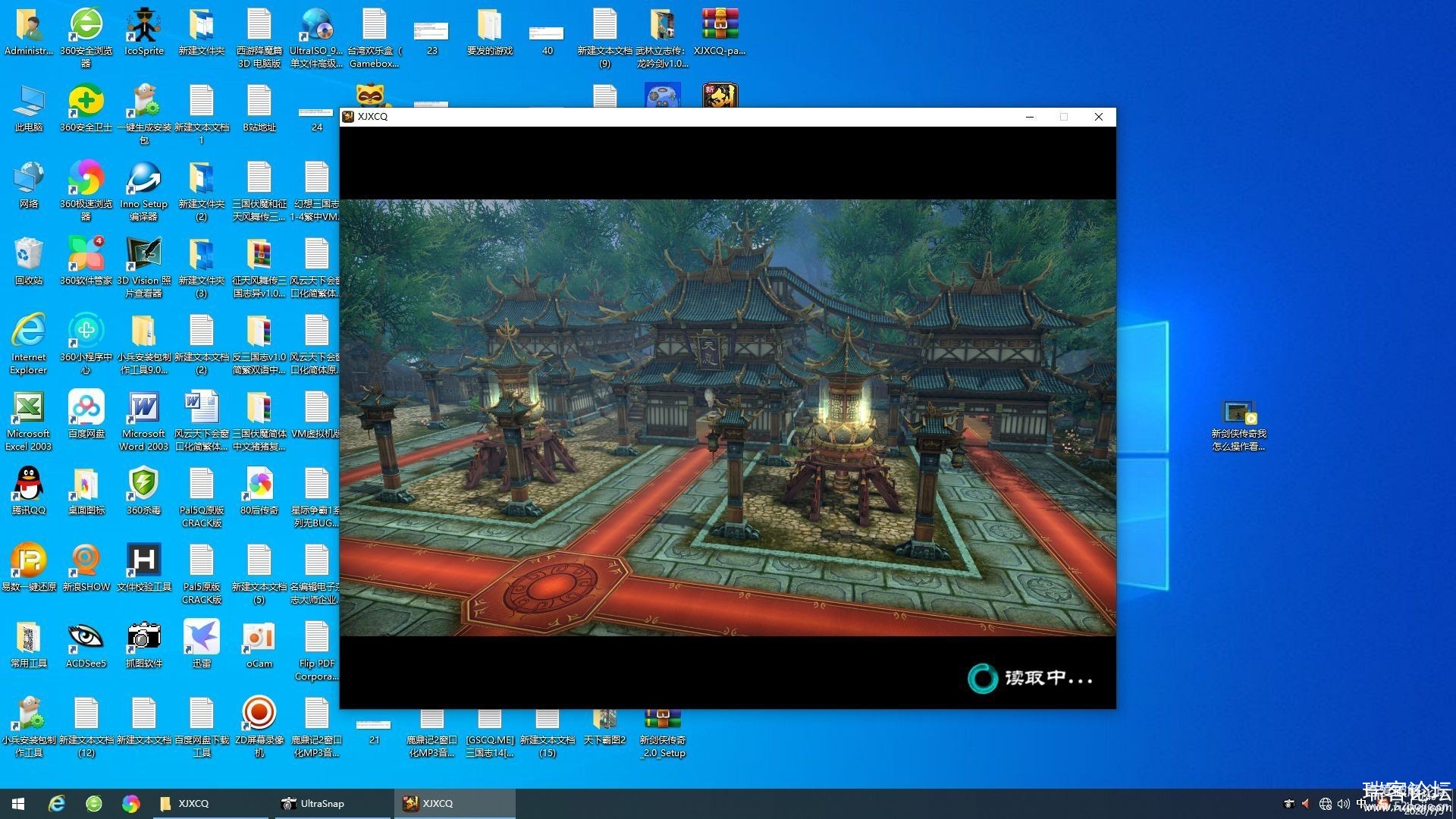This screenshot has height=819, width=1456.
Task: Launch 360极速浏览器 shortcut
Action: [86, 191]
